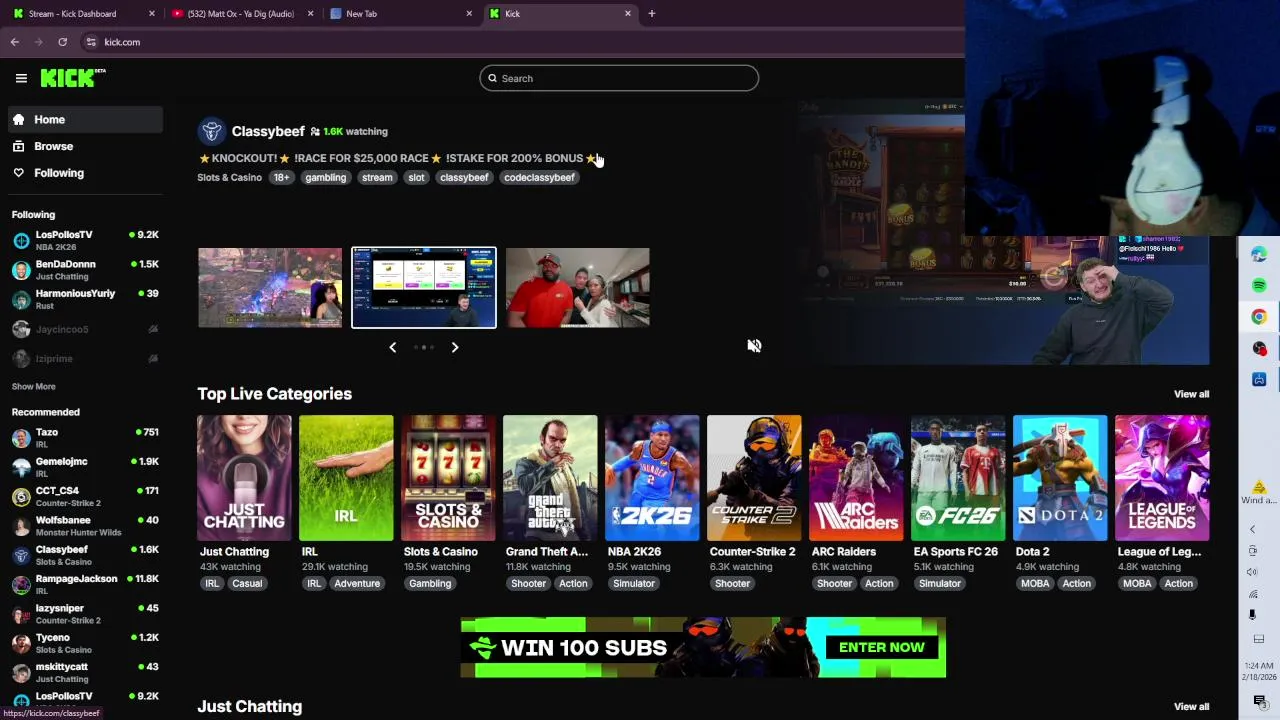
Task: Switch to Stream - Kick Dashboard tab
Action: [82, 14]
